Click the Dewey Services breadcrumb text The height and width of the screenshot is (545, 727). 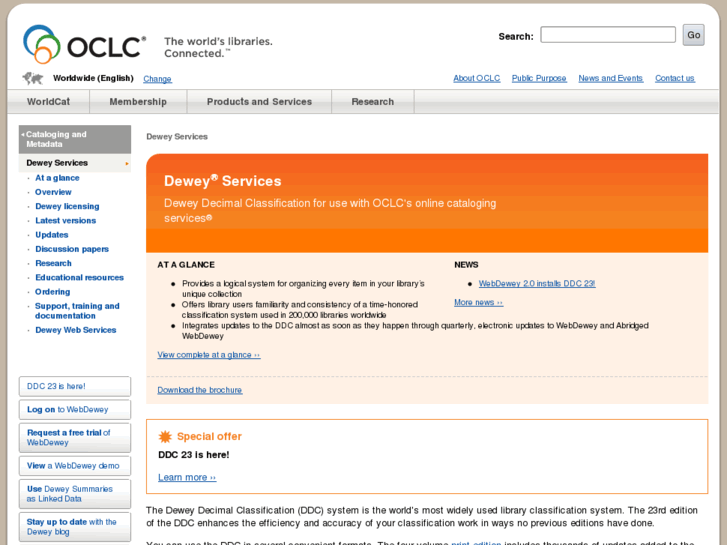[x=177, y=137]
